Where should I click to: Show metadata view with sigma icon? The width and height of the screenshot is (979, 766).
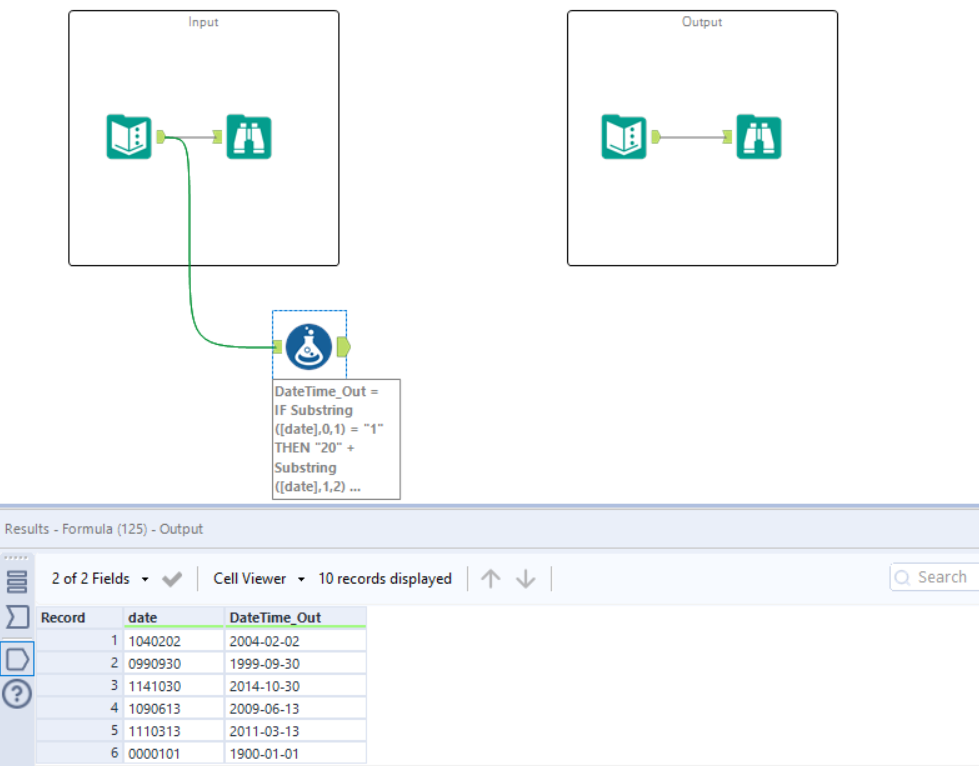[x=17, y=617]
